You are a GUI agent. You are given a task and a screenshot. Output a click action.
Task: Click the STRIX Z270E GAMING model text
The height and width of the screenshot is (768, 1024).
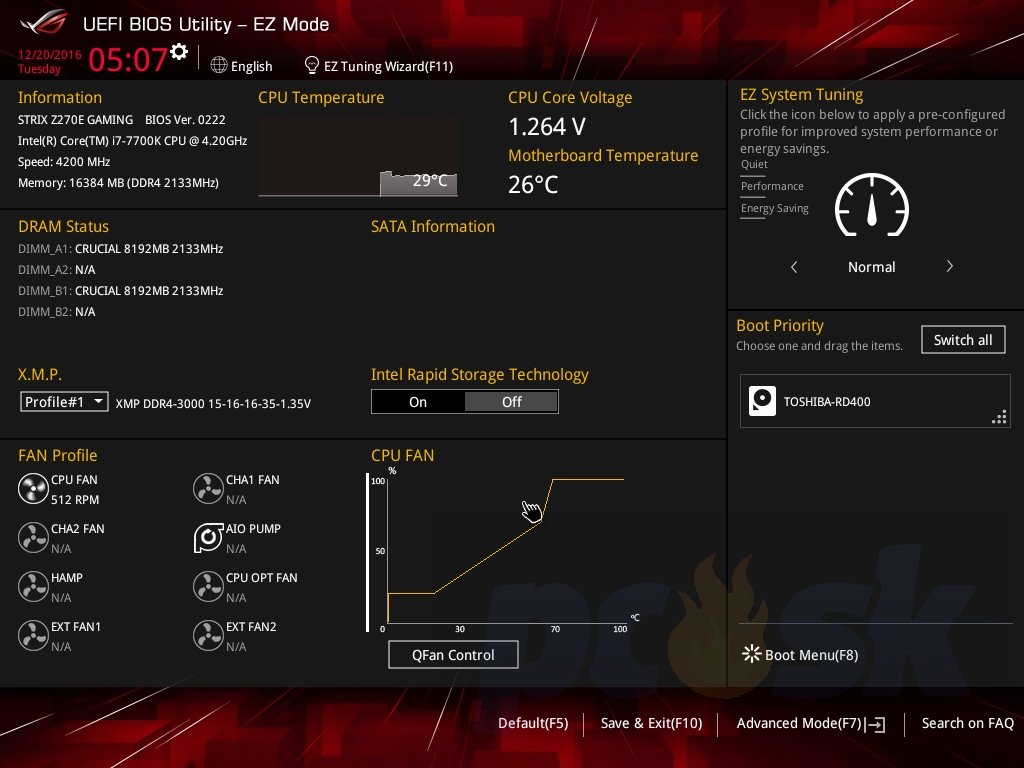pos(75,120)
